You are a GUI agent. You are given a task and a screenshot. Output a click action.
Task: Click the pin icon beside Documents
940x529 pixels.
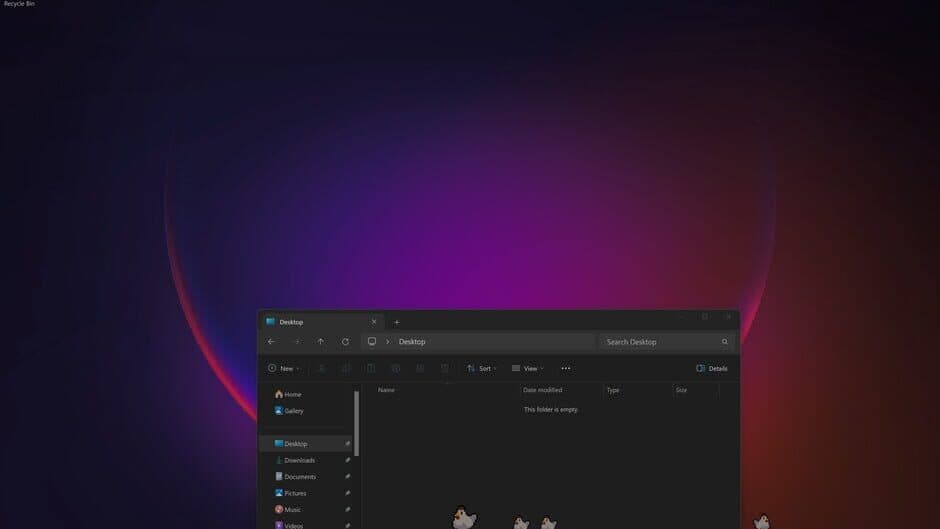coord(347,477)
